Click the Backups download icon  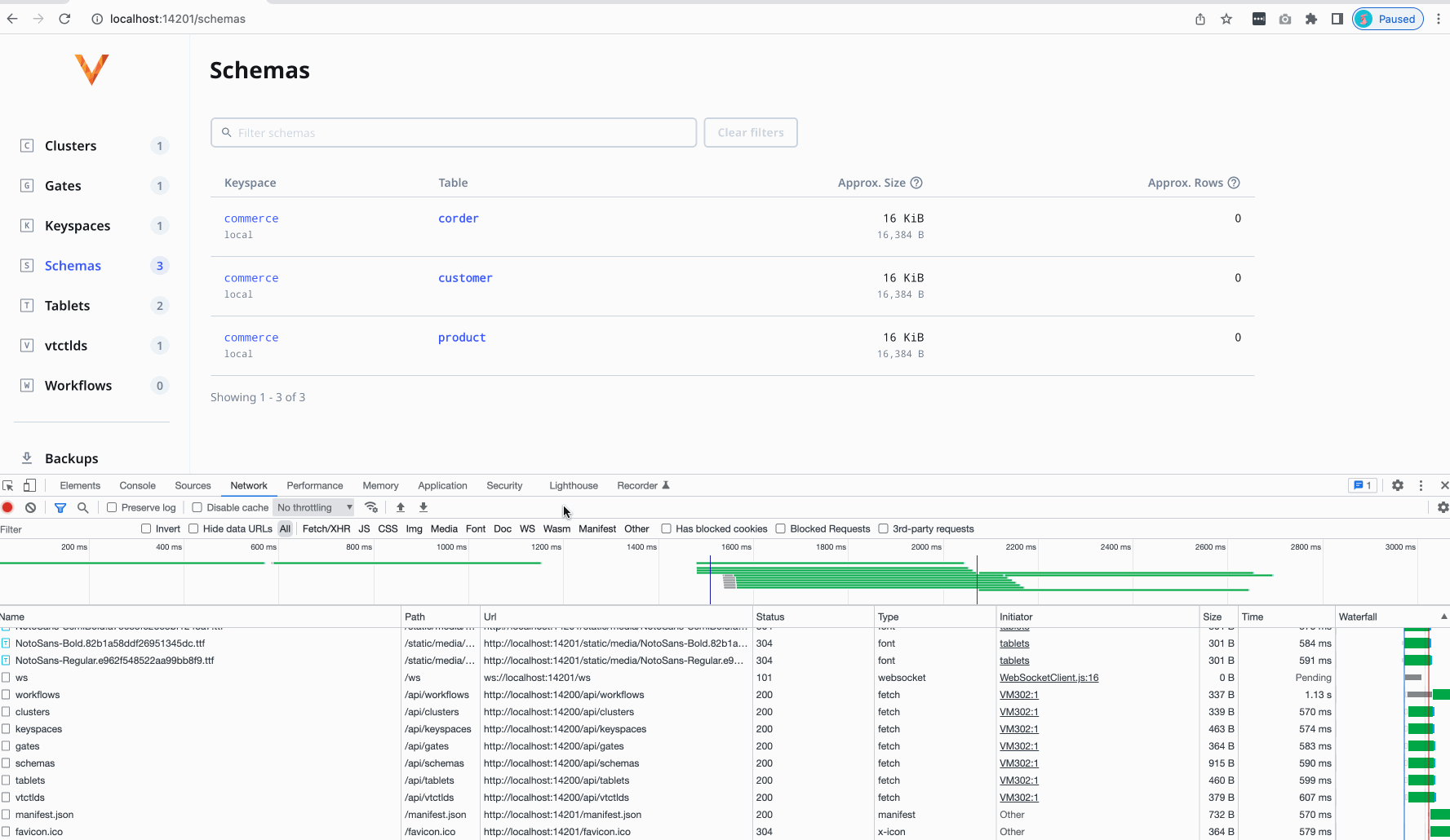[27, 458]
